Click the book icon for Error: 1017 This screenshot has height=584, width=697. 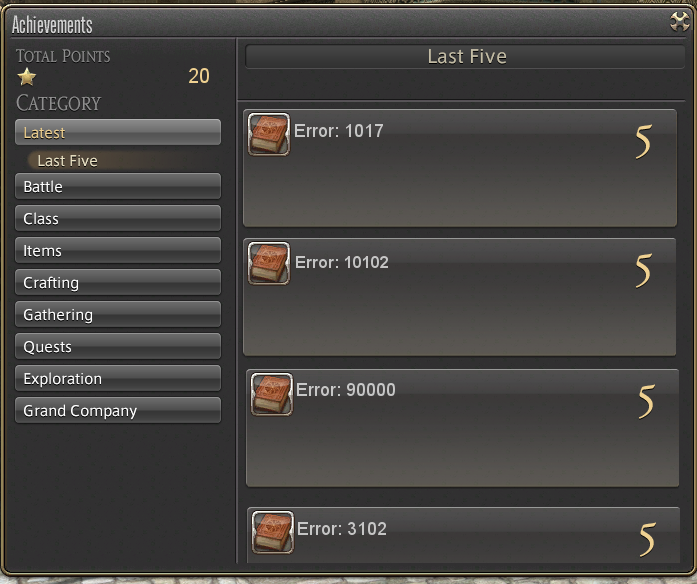coord(268,134)
